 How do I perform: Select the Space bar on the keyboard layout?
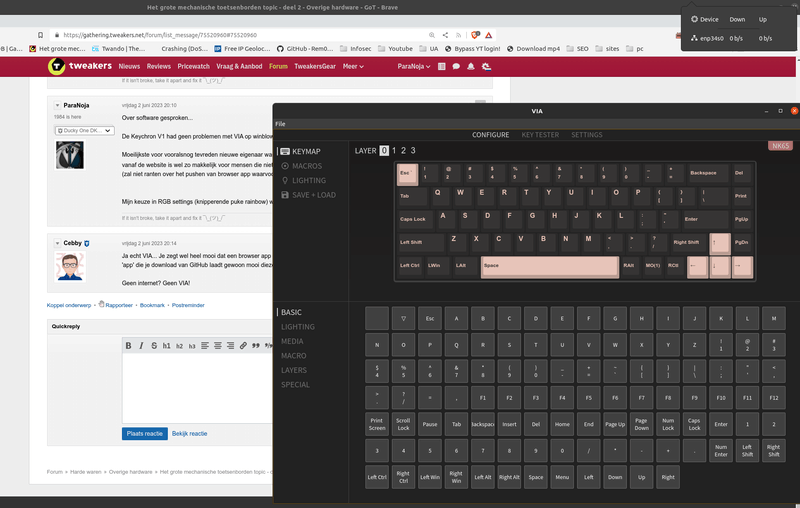click(550, 267)
